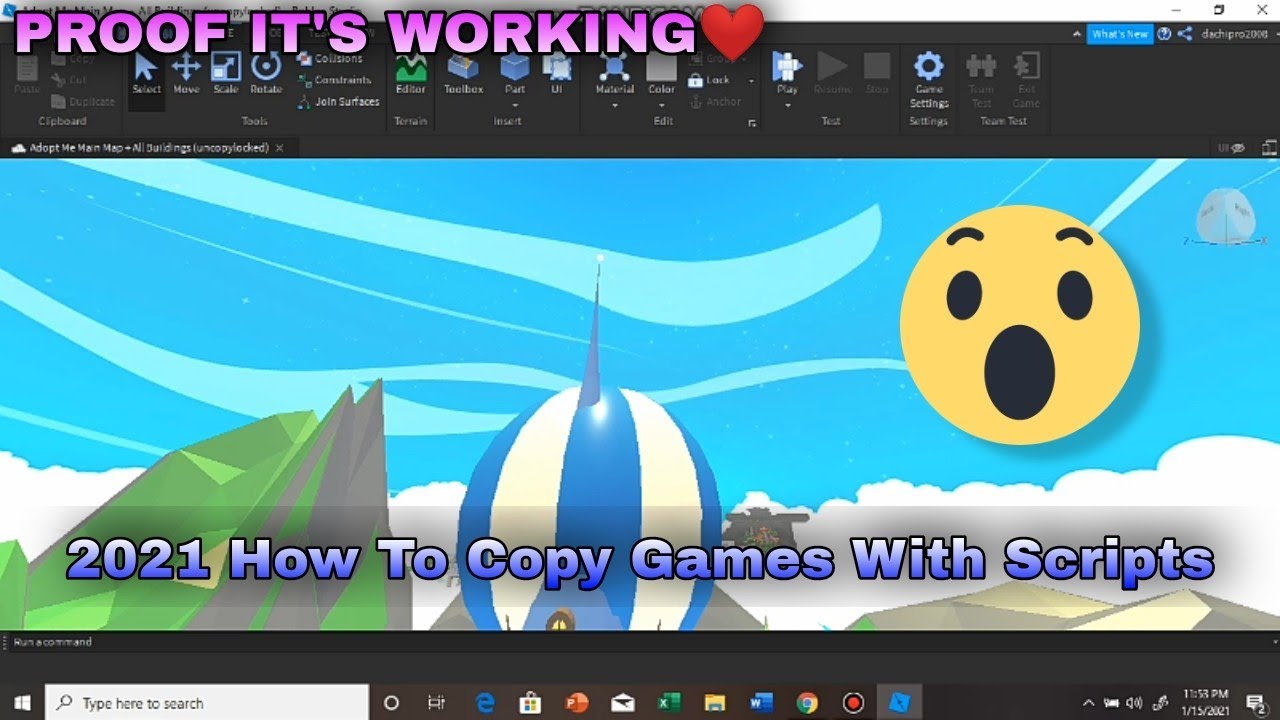The height and width of the screenshot is (720, 1280).
Task: Expand the Part dropdown arrow
Action: 515,103
